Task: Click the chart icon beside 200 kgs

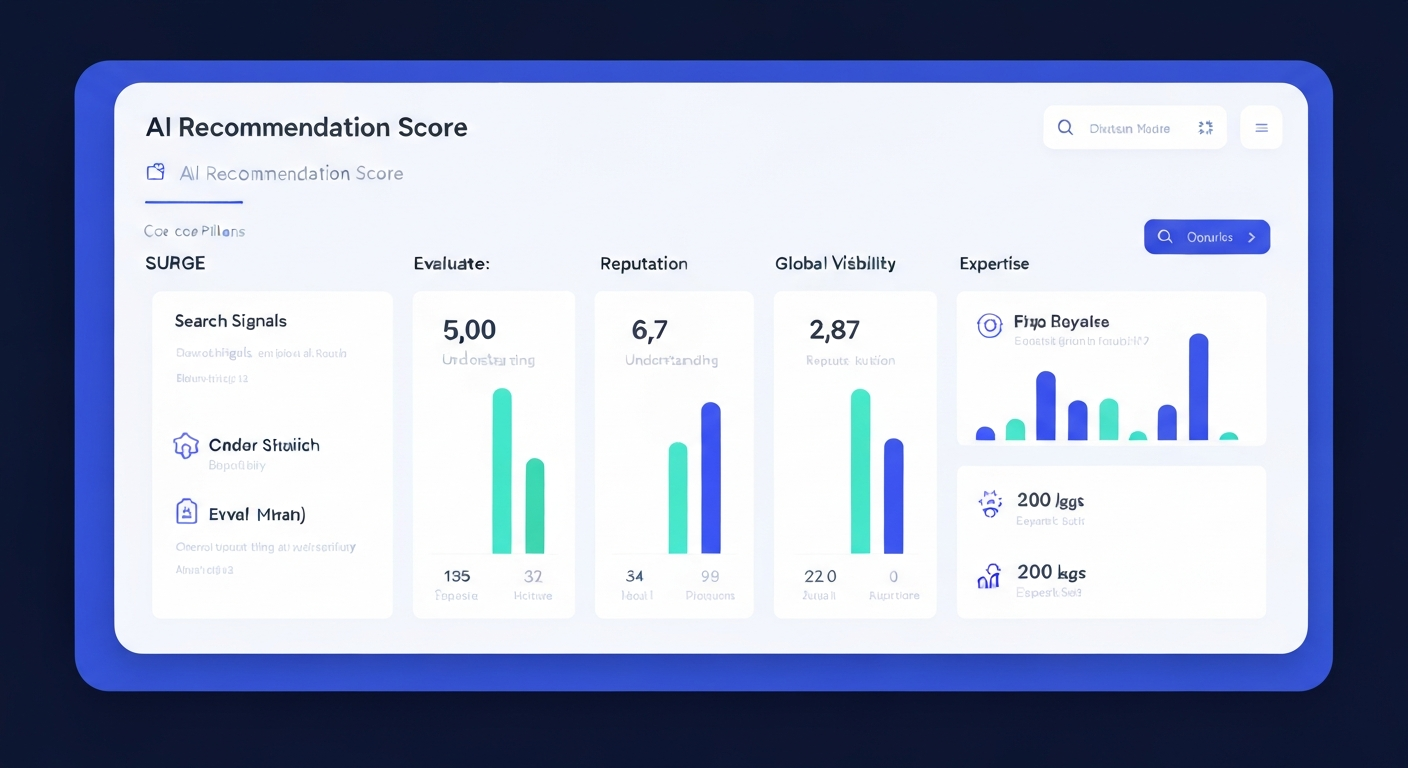Action: (x=989, y=575)
